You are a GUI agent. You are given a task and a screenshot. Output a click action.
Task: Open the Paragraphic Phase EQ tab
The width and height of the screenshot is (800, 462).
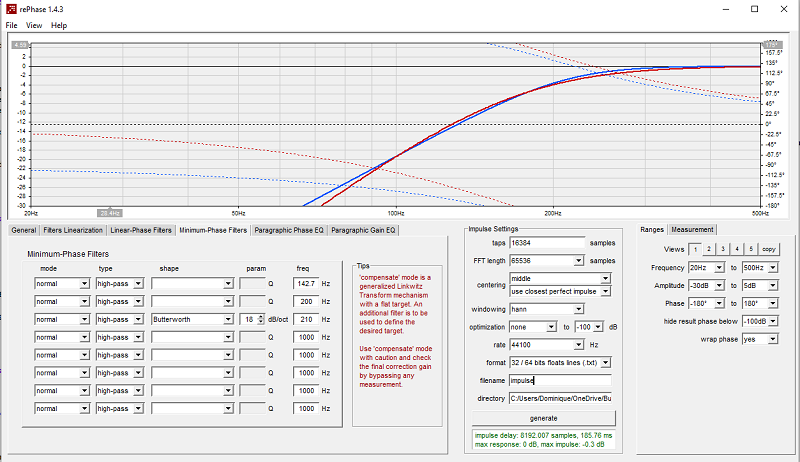[289, 230]
